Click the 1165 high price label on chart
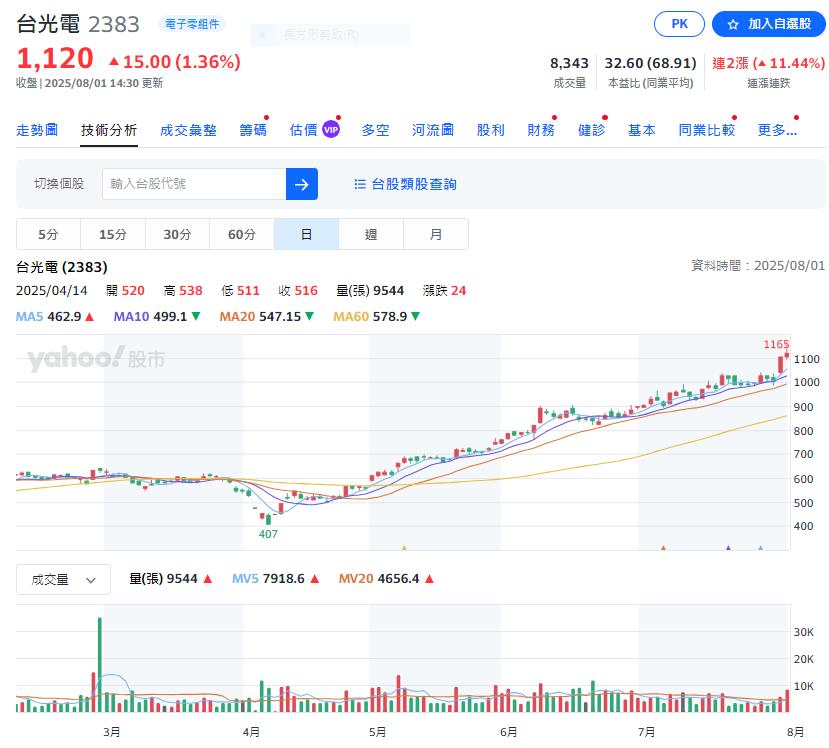The image size is (829, 748). 776,344
